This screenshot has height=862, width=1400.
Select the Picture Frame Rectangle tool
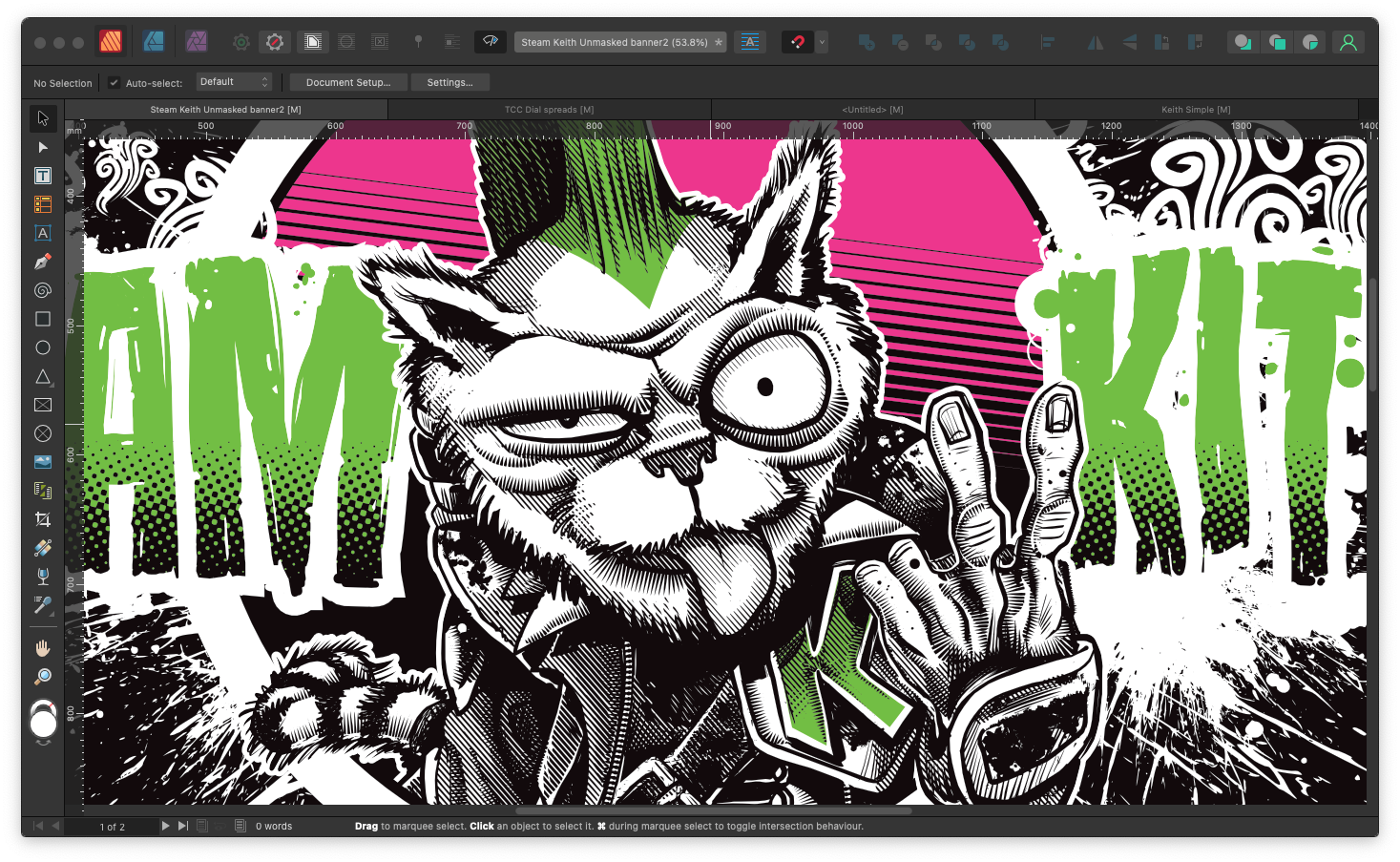tap(43, 405)
